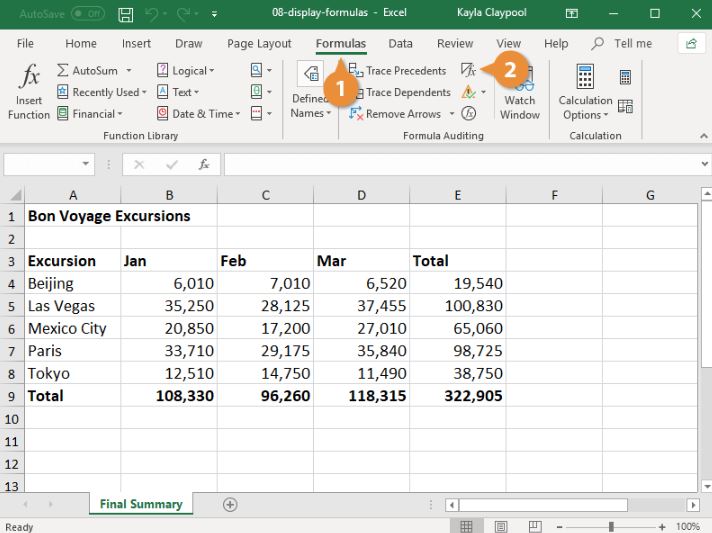Open the More Functions icon

click(x=257, y=114)
